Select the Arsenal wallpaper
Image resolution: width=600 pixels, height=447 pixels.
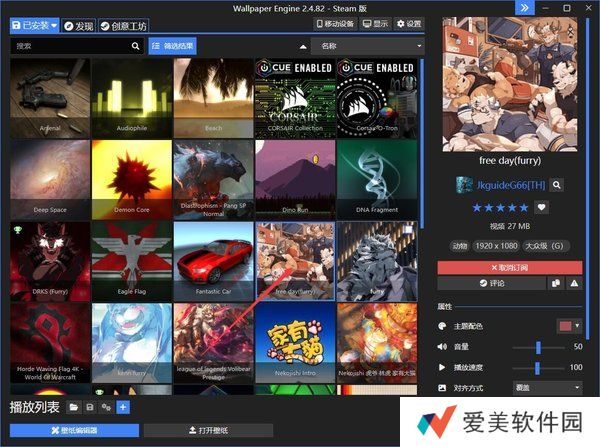coord(50,98)
